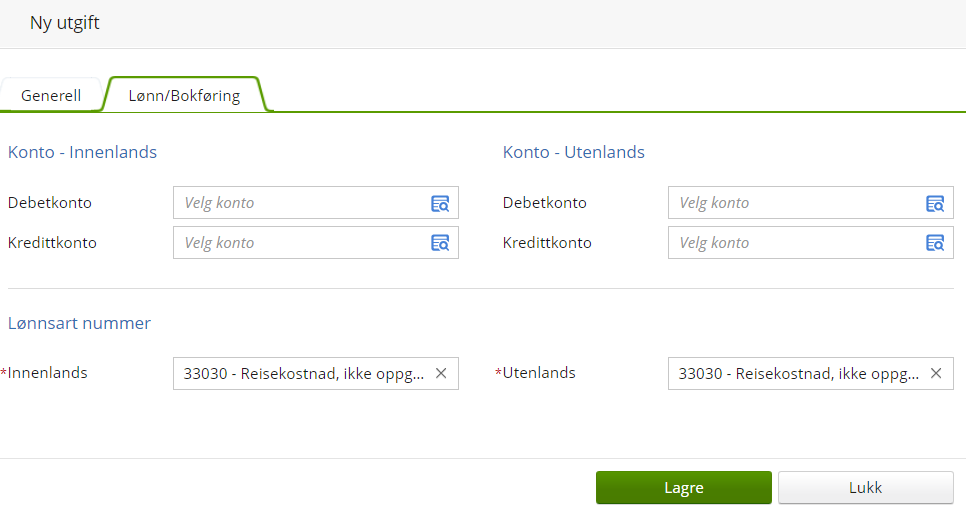The width and height of the screenshot is (966, 514).
Task: Open account lookup for domestic Kredittkonto
Action: tap(440, 243)
